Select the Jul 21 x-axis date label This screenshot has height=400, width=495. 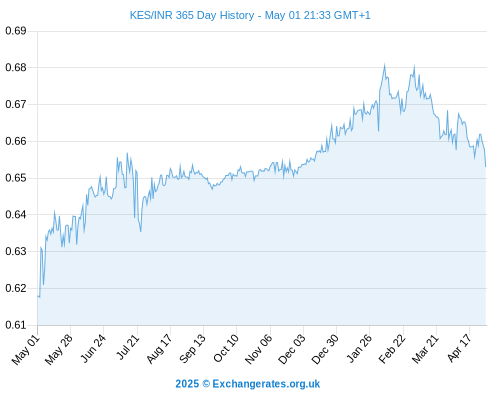click(x=127, y=347)
